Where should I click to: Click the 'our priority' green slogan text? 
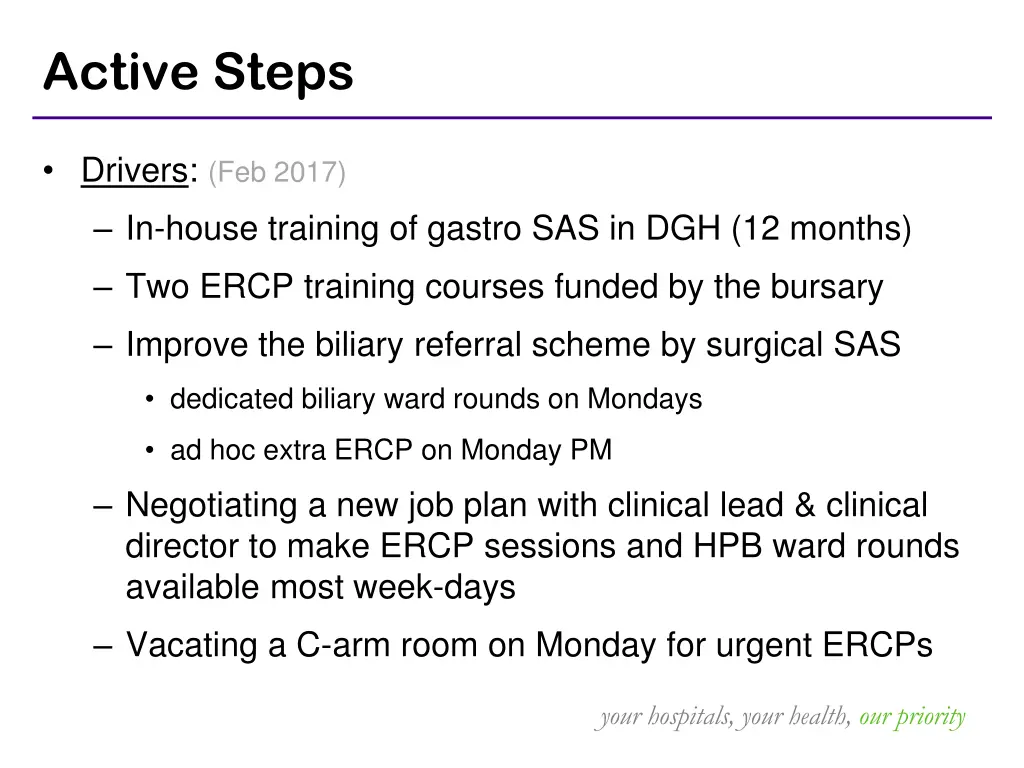coord(912,717)
